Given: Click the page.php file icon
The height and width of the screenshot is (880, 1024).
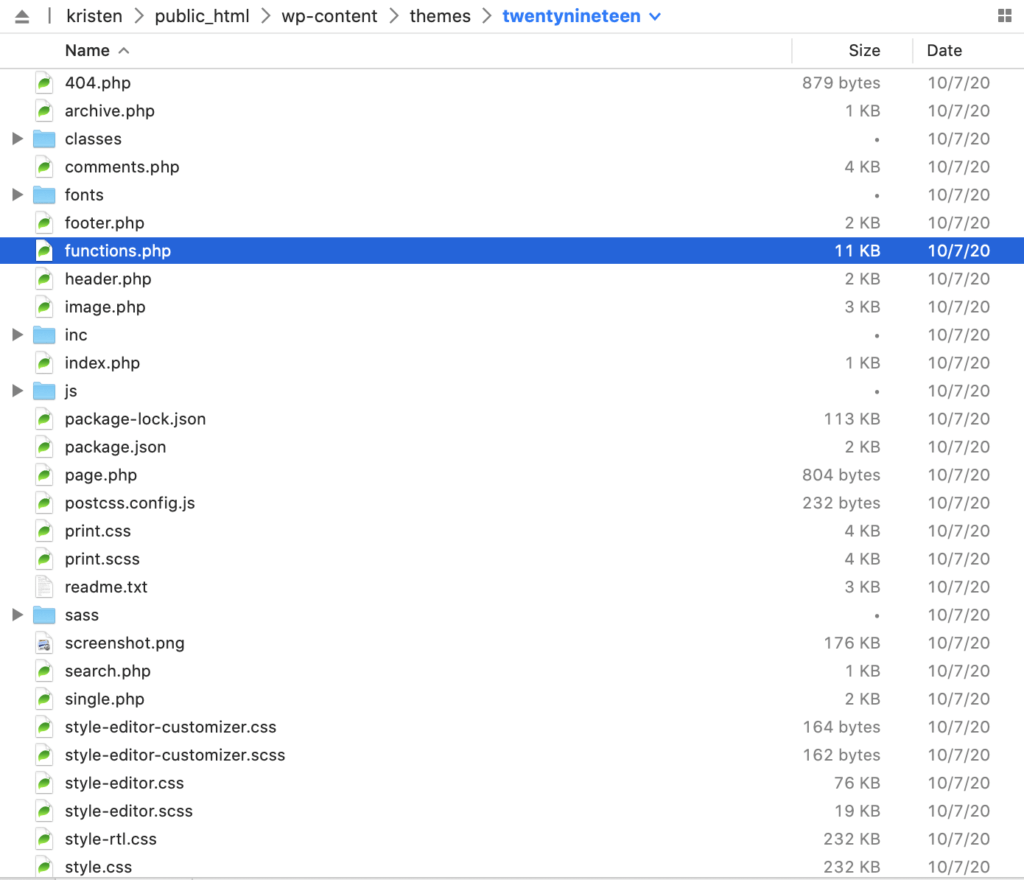Looking at the screenshot, I should [x=44, y=475].
